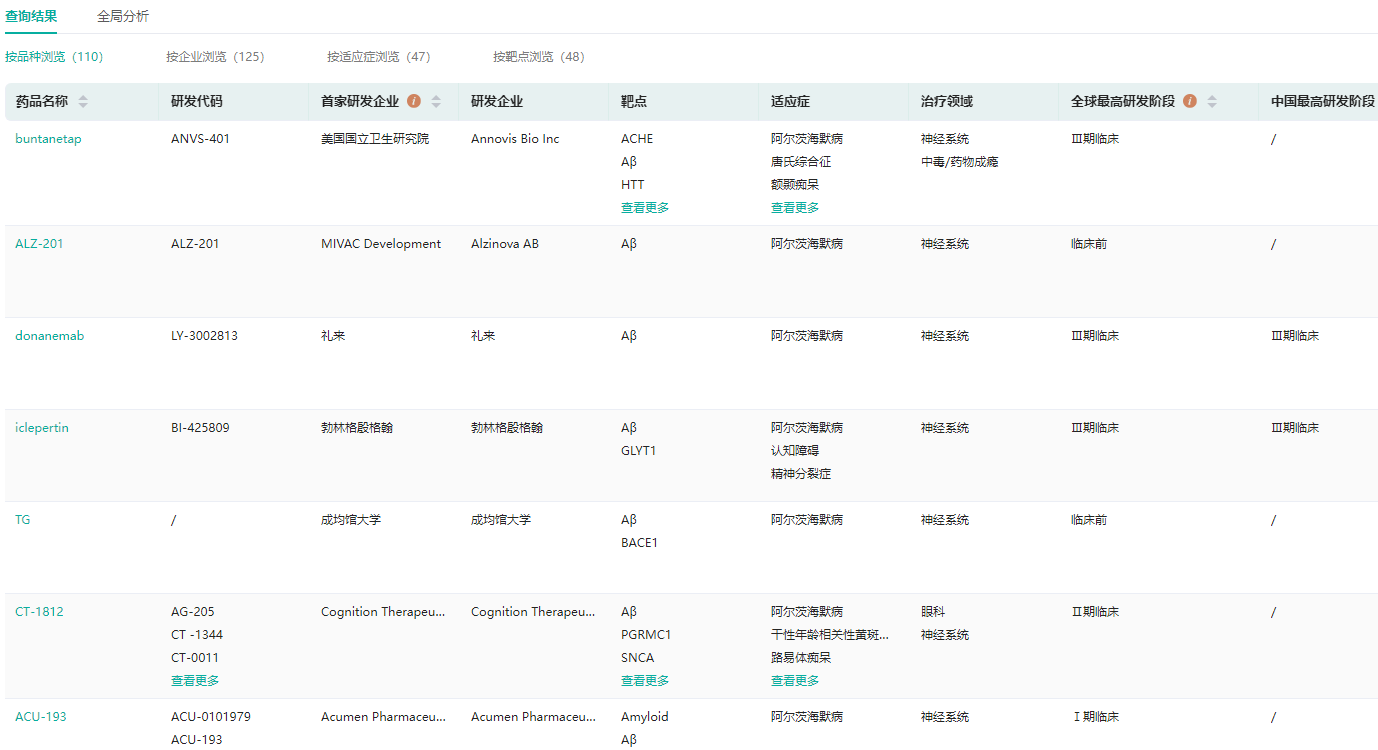Open the 按适应症浏览 (47) view
This screenshot has width=1378, height=750.
[x=378, y=57]
